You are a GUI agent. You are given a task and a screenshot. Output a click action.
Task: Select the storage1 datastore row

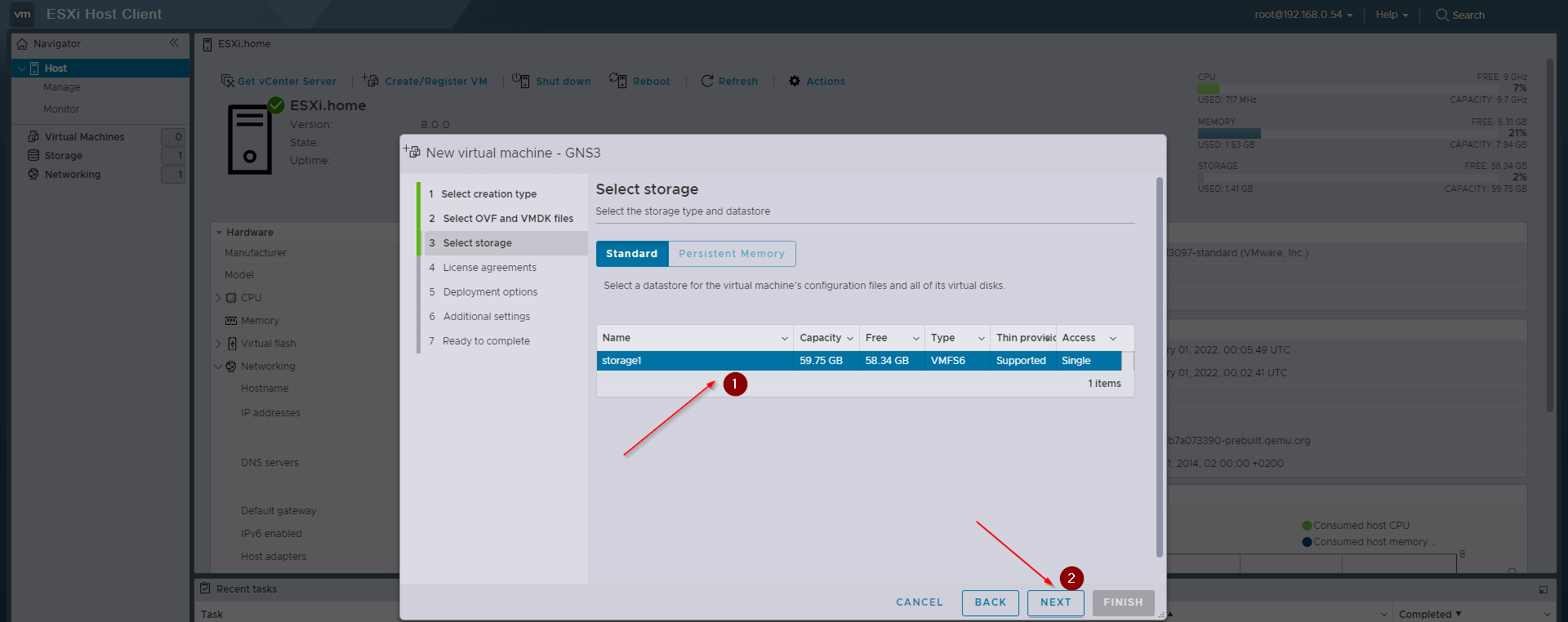(694, 361)
